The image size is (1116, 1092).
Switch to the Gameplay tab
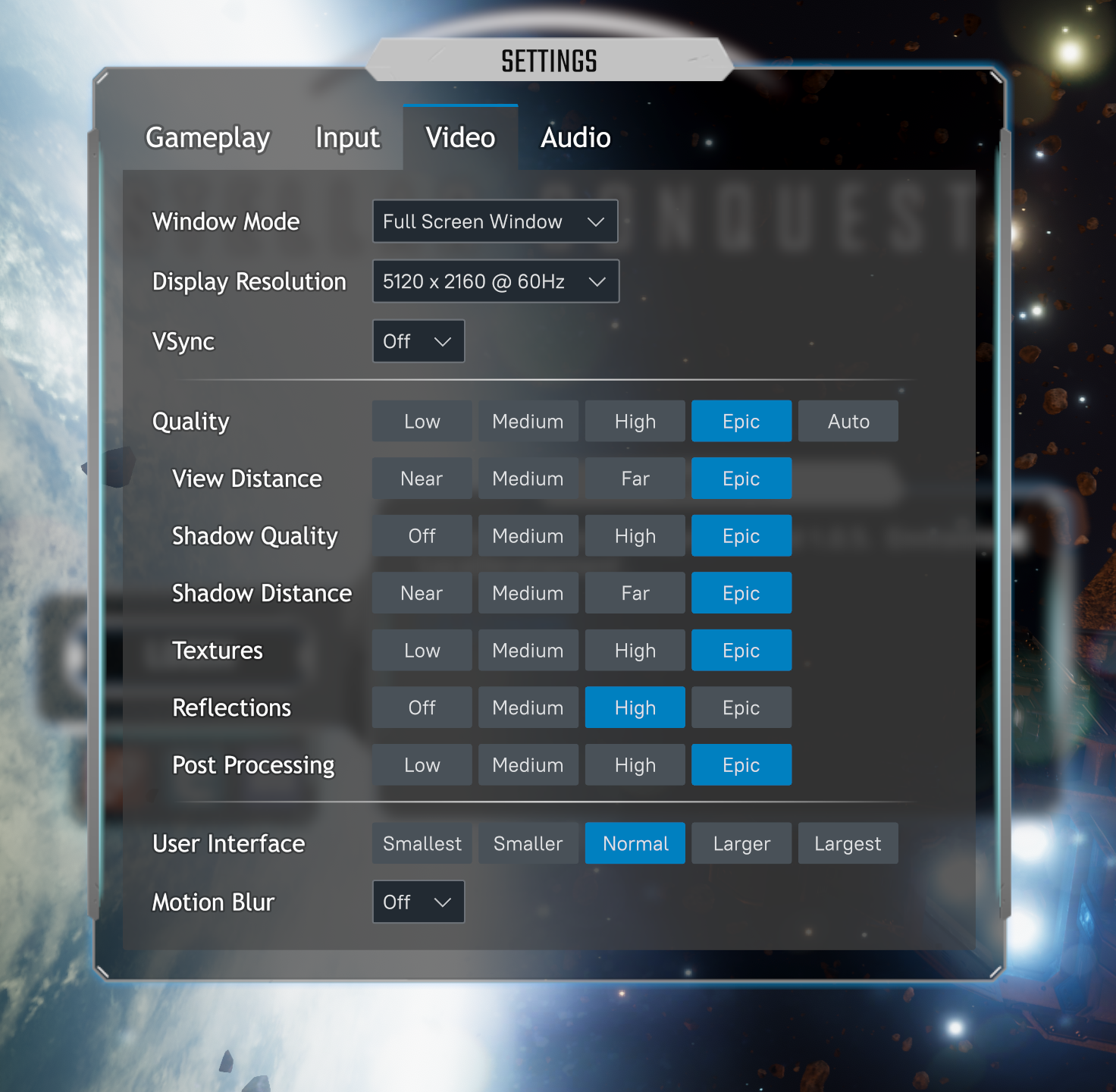pyautogui.click(x=208, y=138)
